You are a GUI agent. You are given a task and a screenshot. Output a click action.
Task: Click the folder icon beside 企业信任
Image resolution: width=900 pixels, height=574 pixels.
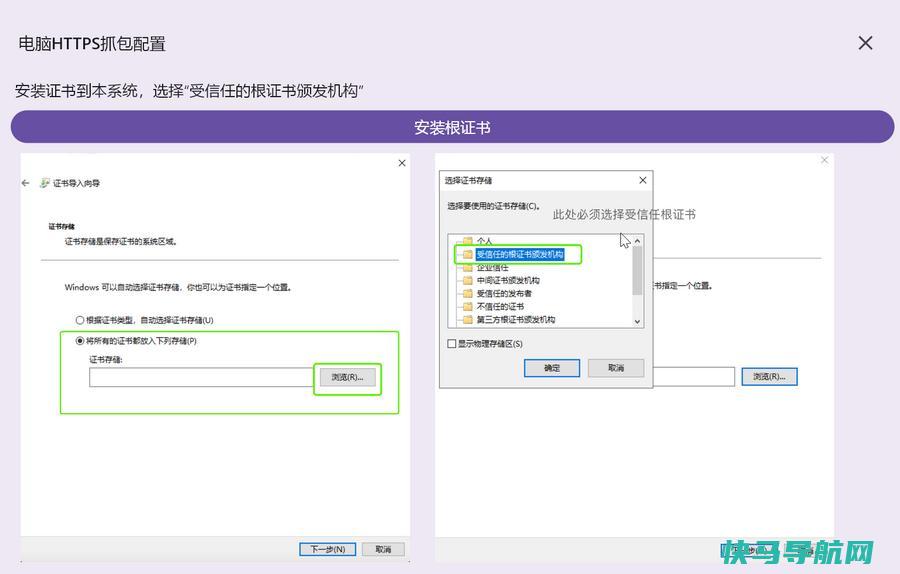pos(468,267)
